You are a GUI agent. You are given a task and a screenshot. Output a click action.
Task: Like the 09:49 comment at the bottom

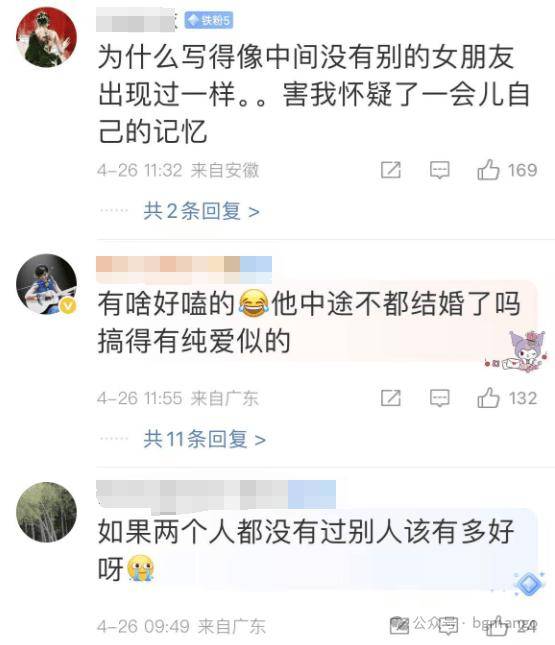[x=497, y=626]
